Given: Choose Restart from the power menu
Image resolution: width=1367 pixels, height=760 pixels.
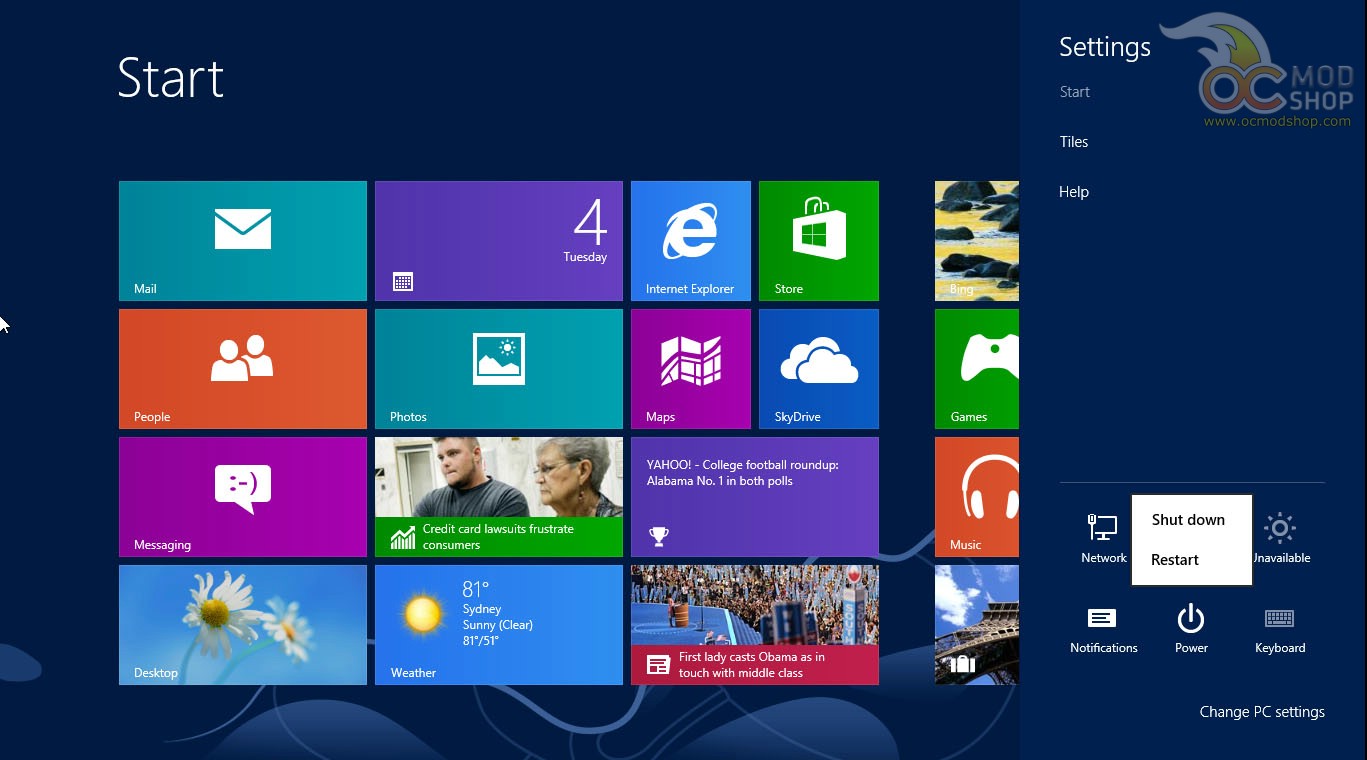Looking at the screenshot, I should 1175,560.
